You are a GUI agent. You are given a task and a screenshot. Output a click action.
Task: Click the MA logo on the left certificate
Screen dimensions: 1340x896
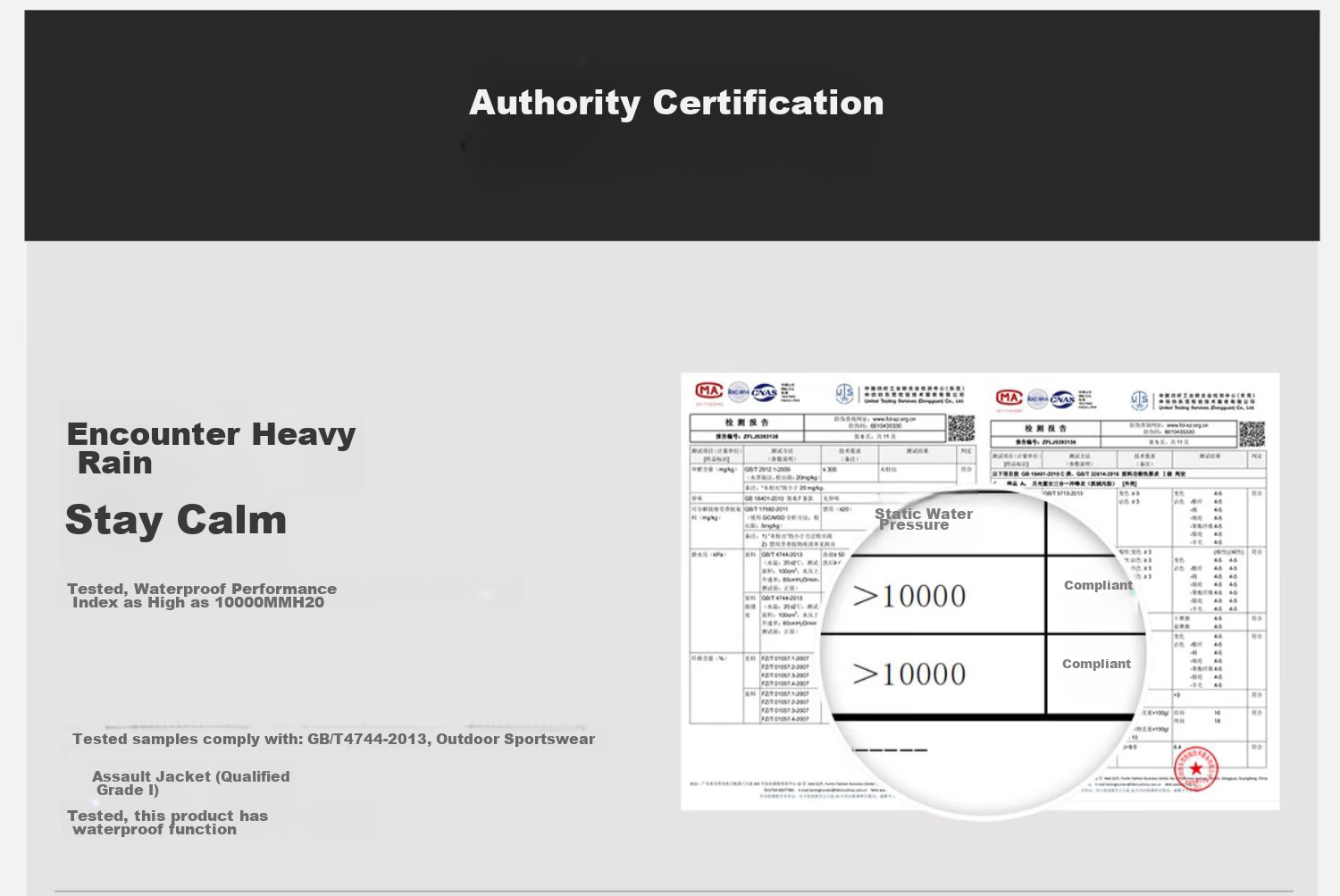[708, 390]
